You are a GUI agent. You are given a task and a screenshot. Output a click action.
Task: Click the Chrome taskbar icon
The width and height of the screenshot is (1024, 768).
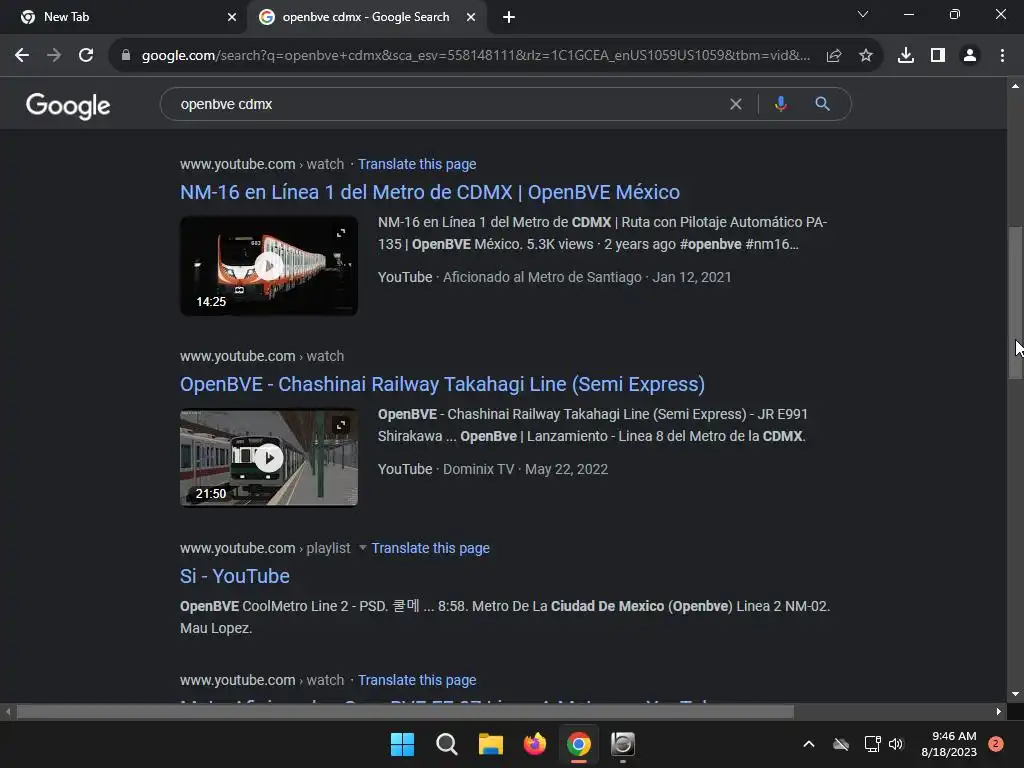[x=579, y=744]
